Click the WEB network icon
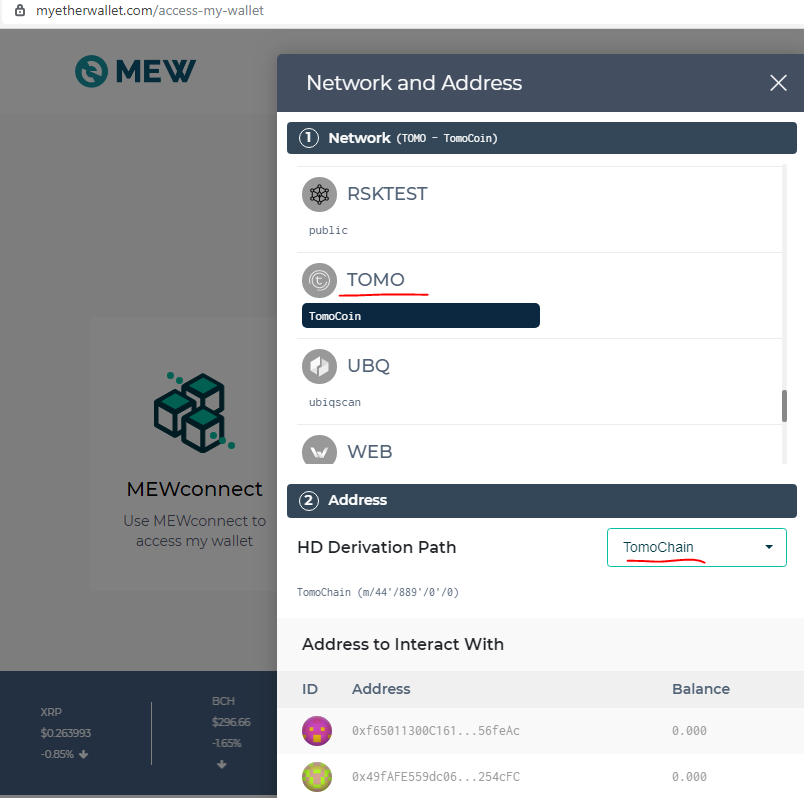The image size is (804, 798). click(319, 450)
